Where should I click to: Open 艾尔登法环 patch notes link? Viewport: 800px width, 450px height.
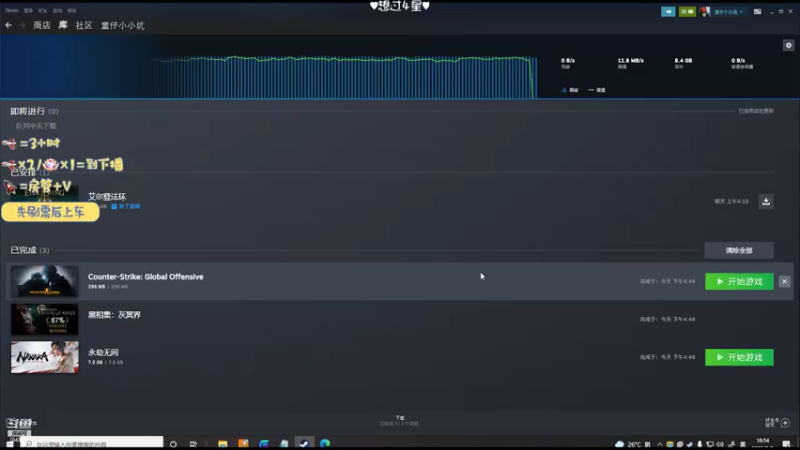126,206
